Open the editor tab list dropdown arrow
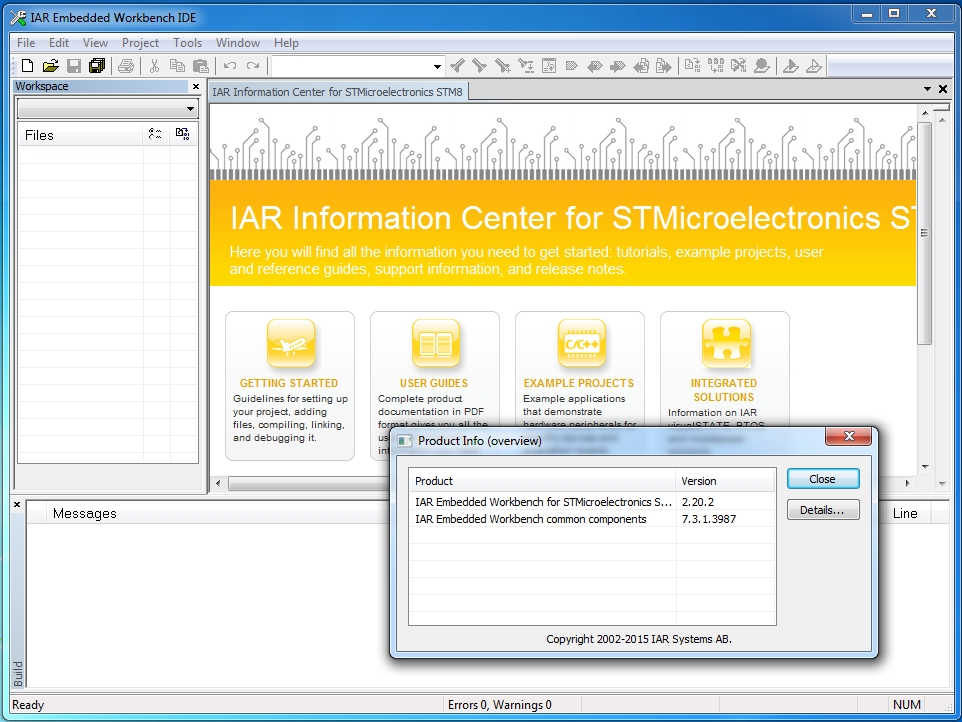The width and height of the screenshot is (962, 722). click(927, 90)
